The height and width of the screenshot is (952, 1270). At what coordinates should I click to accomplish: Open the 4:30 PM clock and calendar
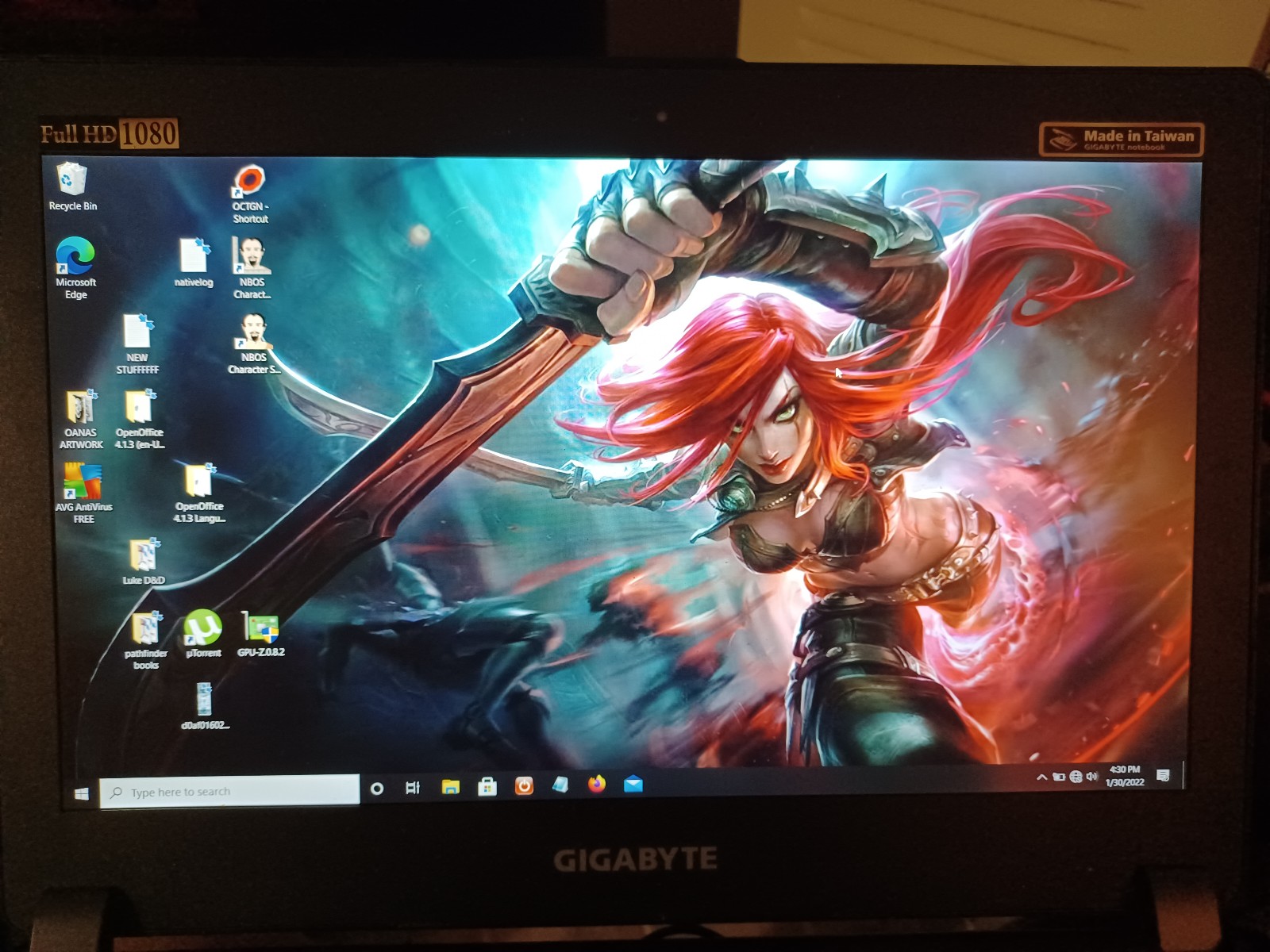coord(1125,776)
